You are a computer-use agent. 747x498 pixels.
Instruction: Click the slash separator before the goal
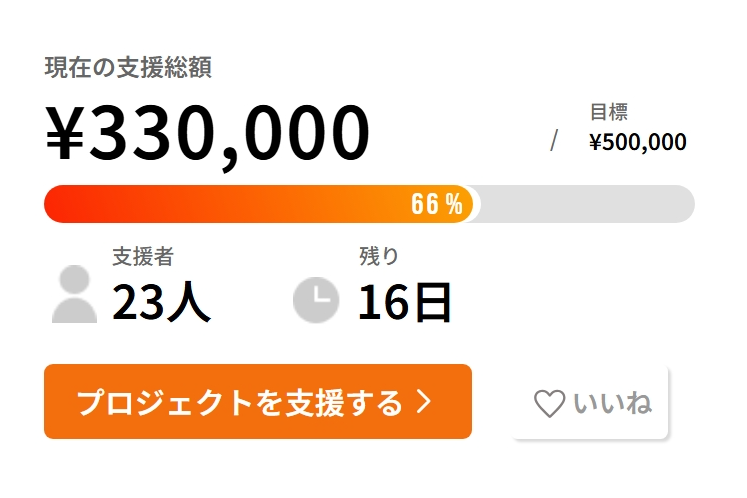pos(553,141)
